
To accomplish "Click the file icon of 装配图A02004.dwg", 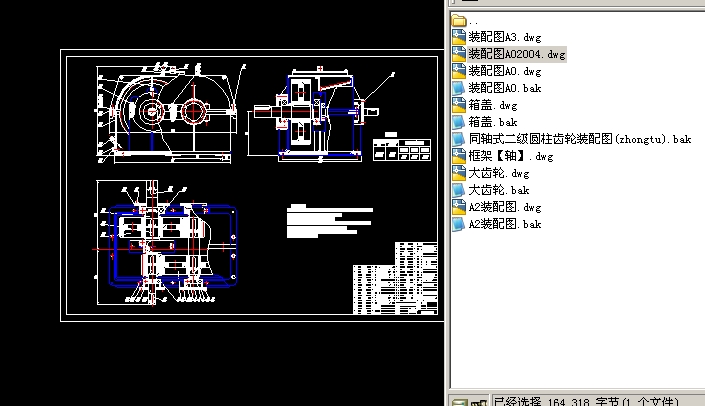I will tap(459, 54).
